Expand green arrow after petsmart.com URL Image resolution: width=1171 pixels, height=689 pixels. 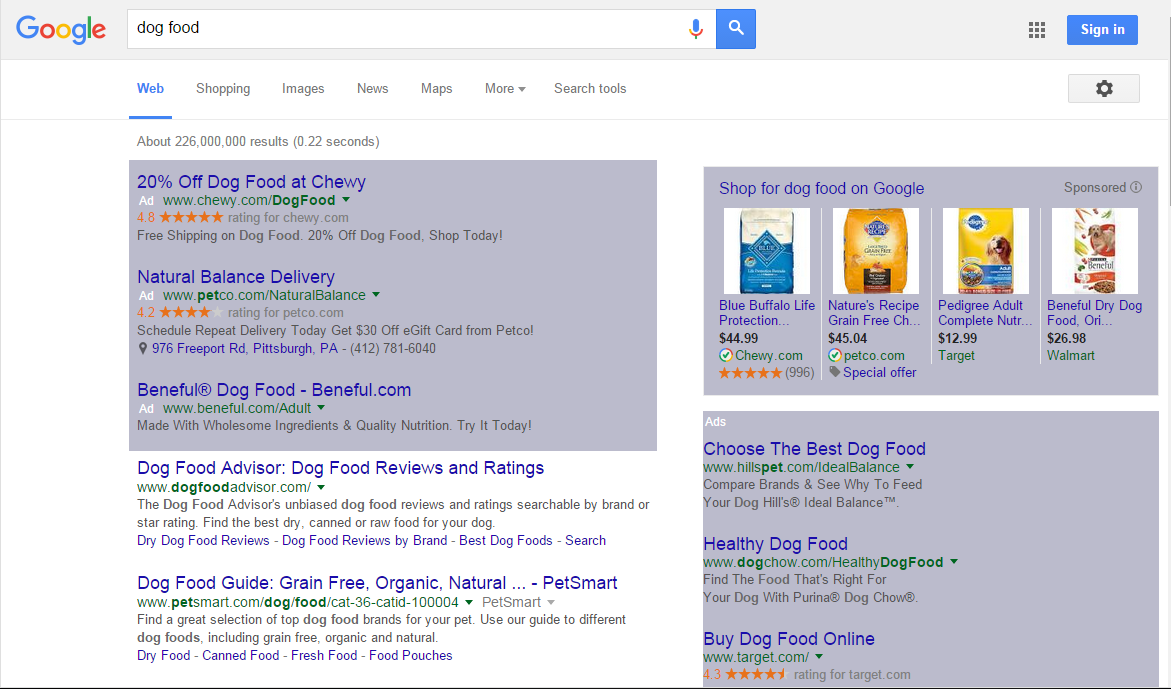point(469,602)
